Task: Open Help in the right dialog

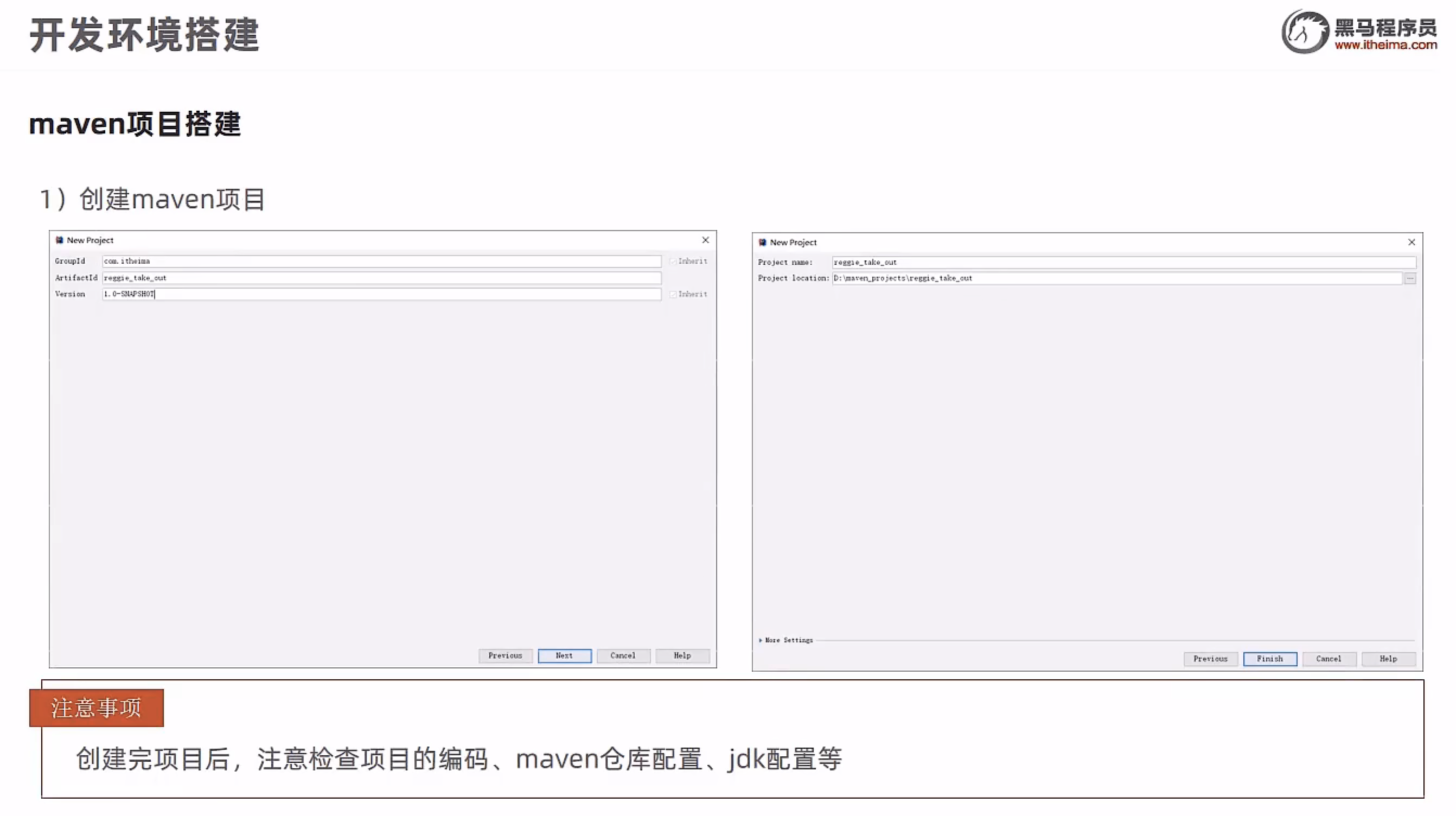Action: click(x=1388, y=659)
